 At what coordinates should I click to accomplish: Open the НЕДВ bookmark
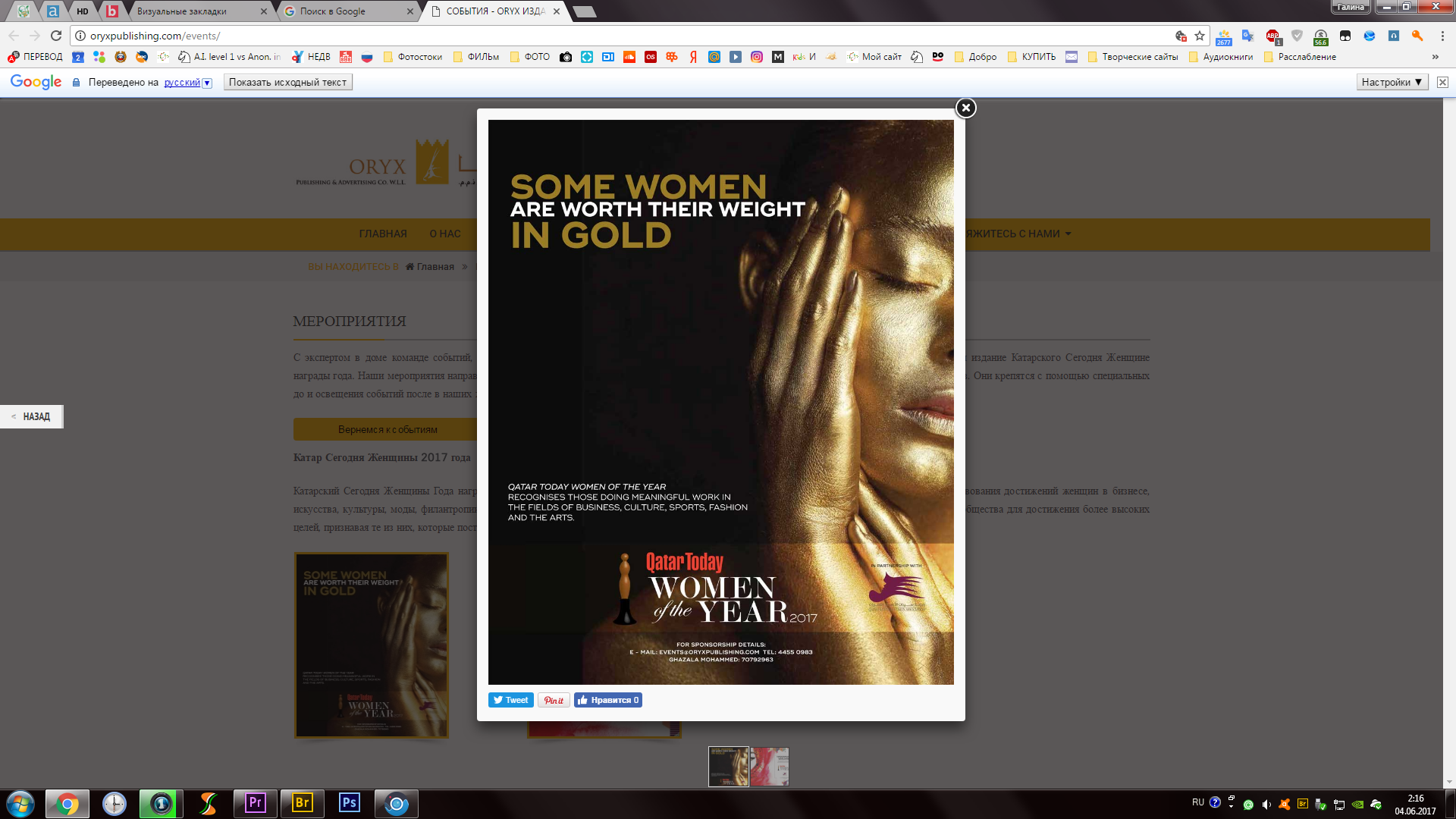click(312, 57)
